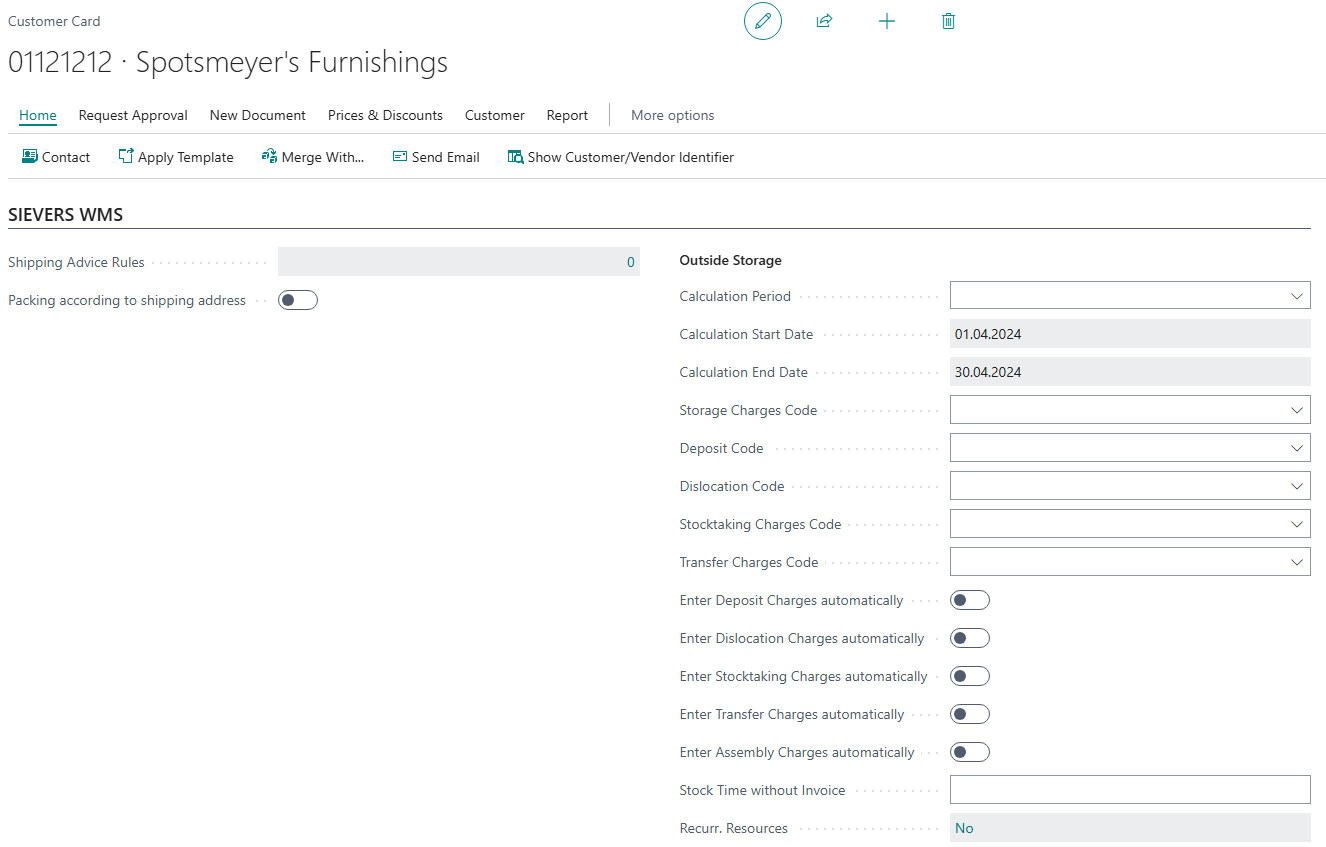The image size is (1326, 847).
Task: Click the trash delete icon
Action: pyautogui.click(x=949, y=21)
